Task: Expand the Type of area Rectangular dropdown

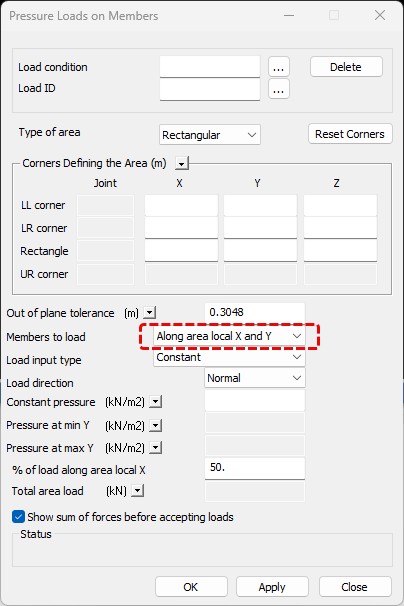Action: coord(210,135)
